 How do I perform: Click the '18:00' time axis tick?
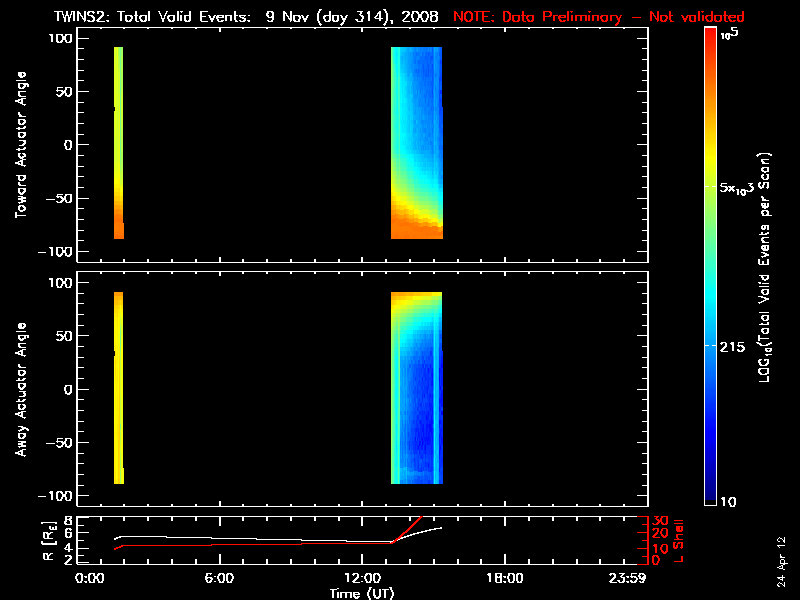[x=503, y=578]
